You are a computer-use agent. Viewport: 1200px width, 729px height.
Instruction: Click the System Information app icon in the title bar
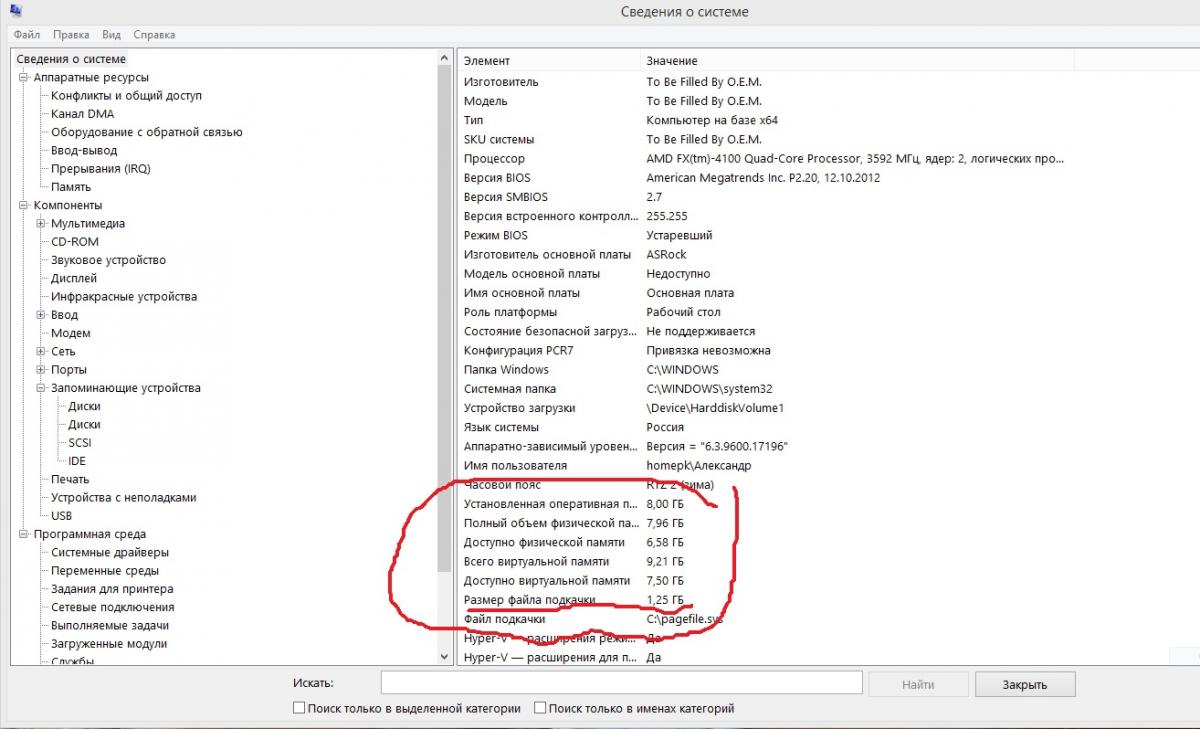tap(15, 10)
